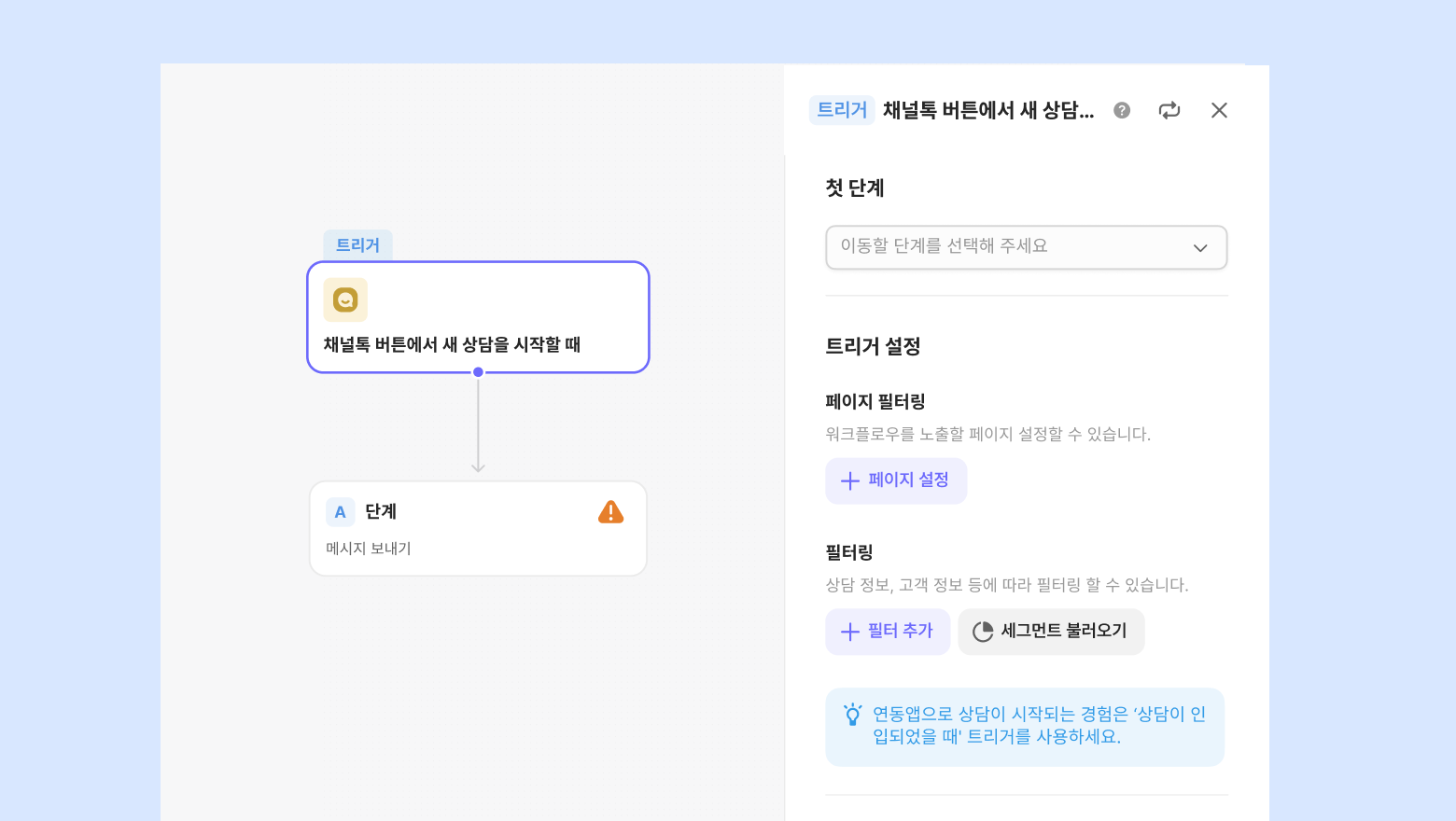Select the trigger node card on canvas
The width and height of the screenshot is (1456, 821).
coord(478,317)
